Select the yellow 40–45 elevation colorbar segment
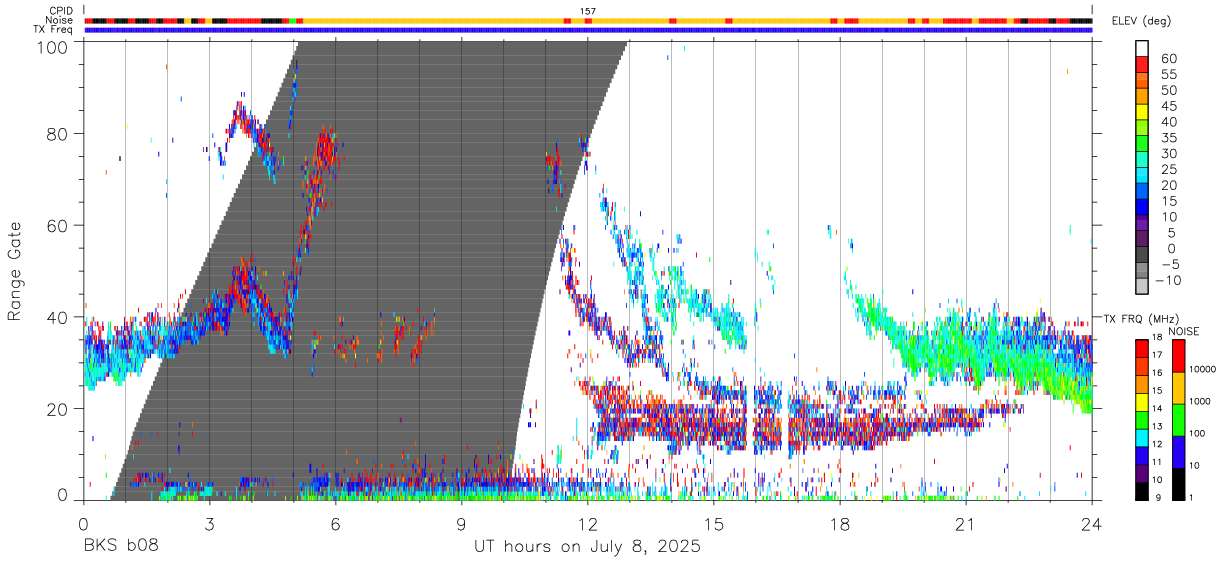Image resolution: width=1228 pixels, height=567 pixels. pos(1142,114)
